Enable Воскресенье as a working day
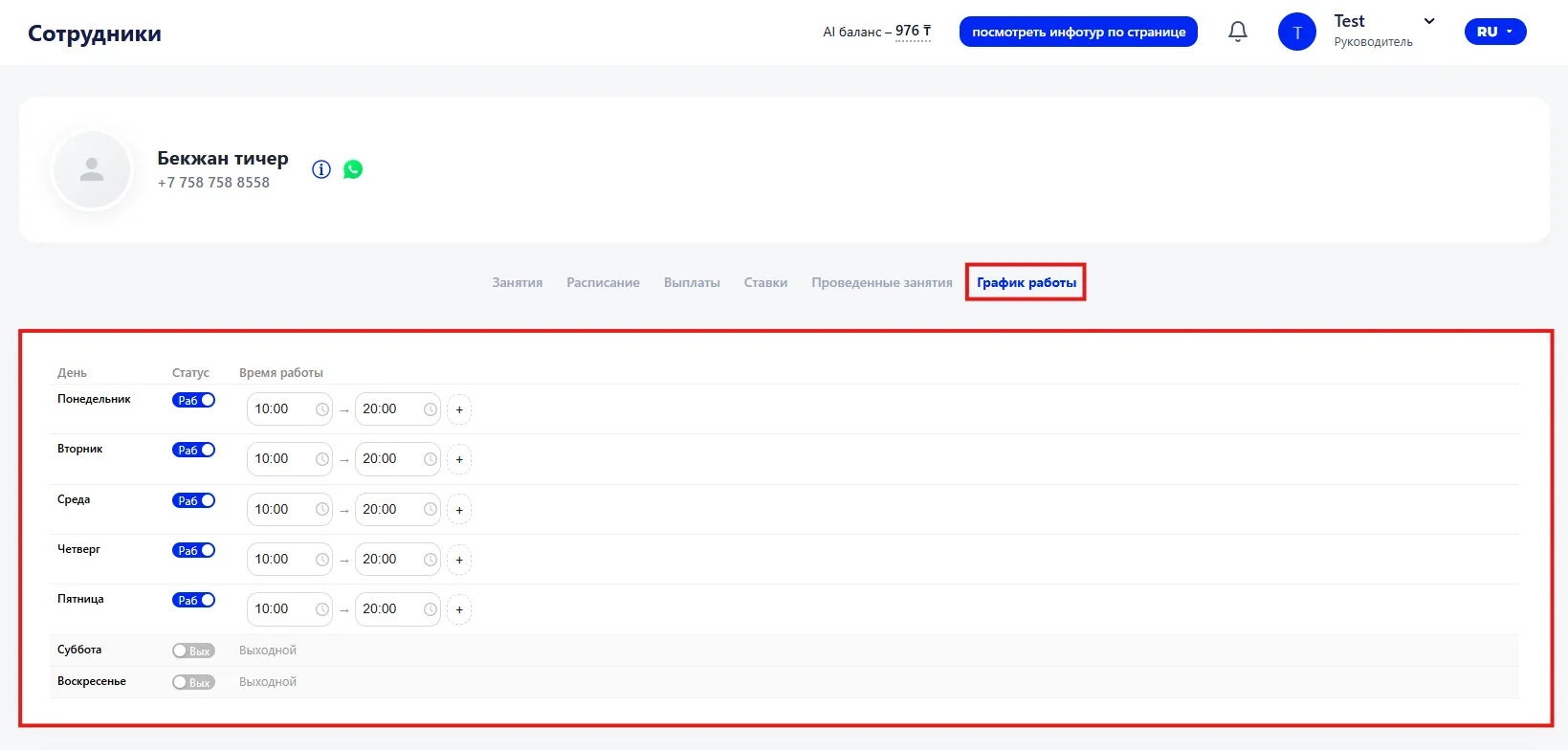The image size is (1568, 750). point(193,682)
